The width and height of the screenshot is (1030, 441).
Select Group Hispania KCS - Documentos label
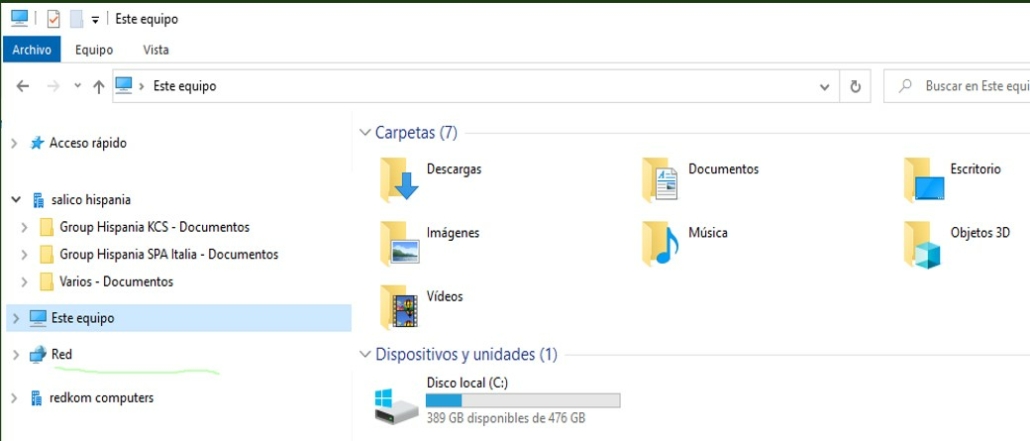[154, 228]
